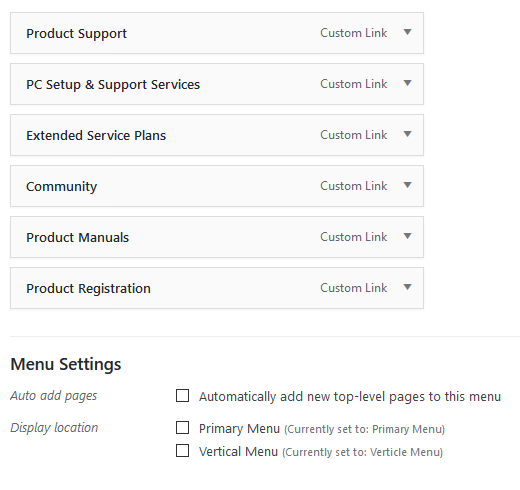Click Custom Link label on Product Registration
The height and width of the screenshot is (490, 520).
tap(354, 288)
